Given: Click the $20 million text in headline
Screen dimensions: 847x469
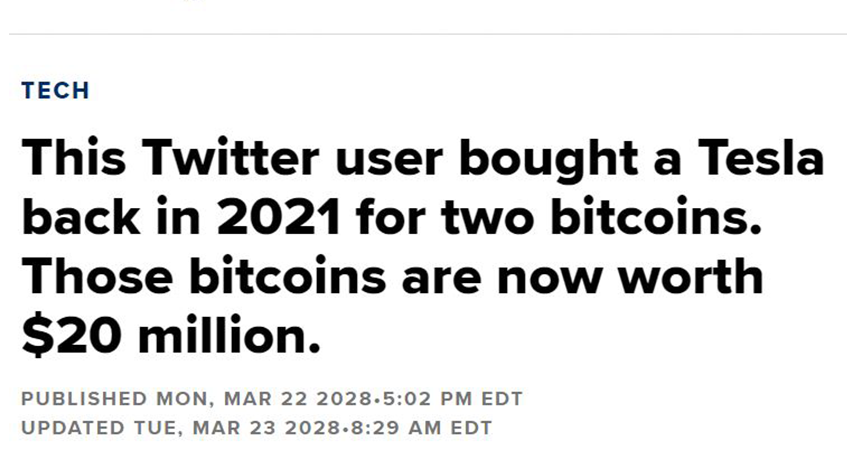Looking at the screenshot, I should (x=171, y=335).
